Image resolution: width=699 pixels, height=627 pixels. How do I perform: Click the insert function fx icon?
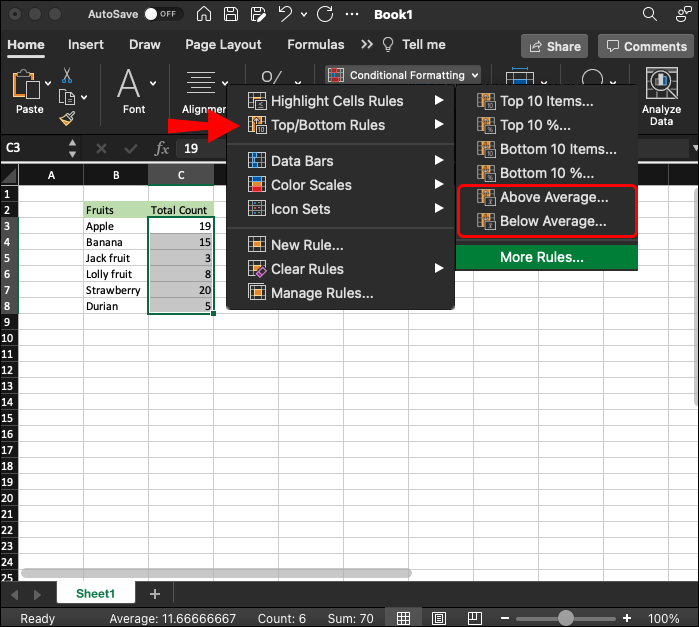click(x=162, y=148)
